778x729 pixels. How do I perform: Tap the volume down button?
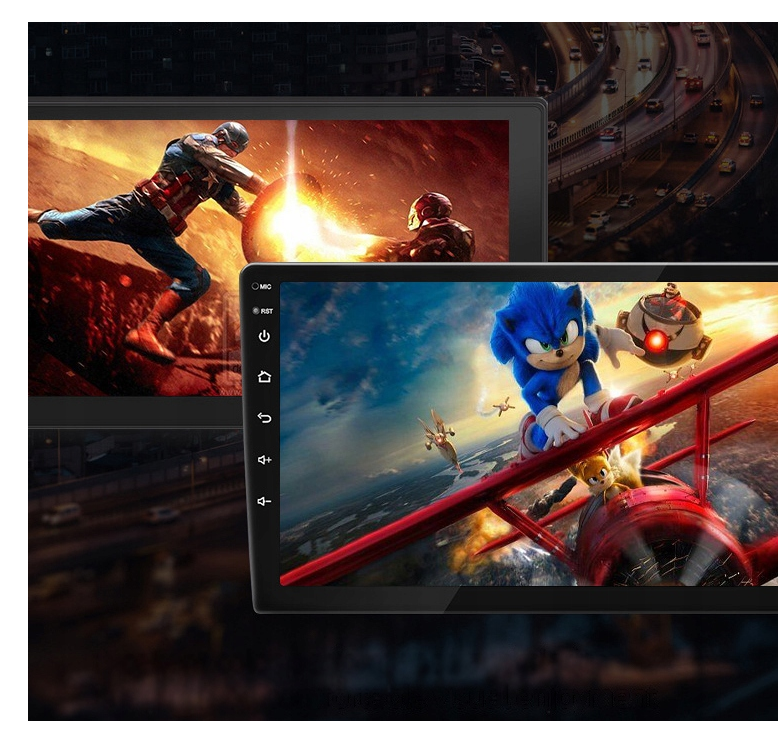pos(264,501)
